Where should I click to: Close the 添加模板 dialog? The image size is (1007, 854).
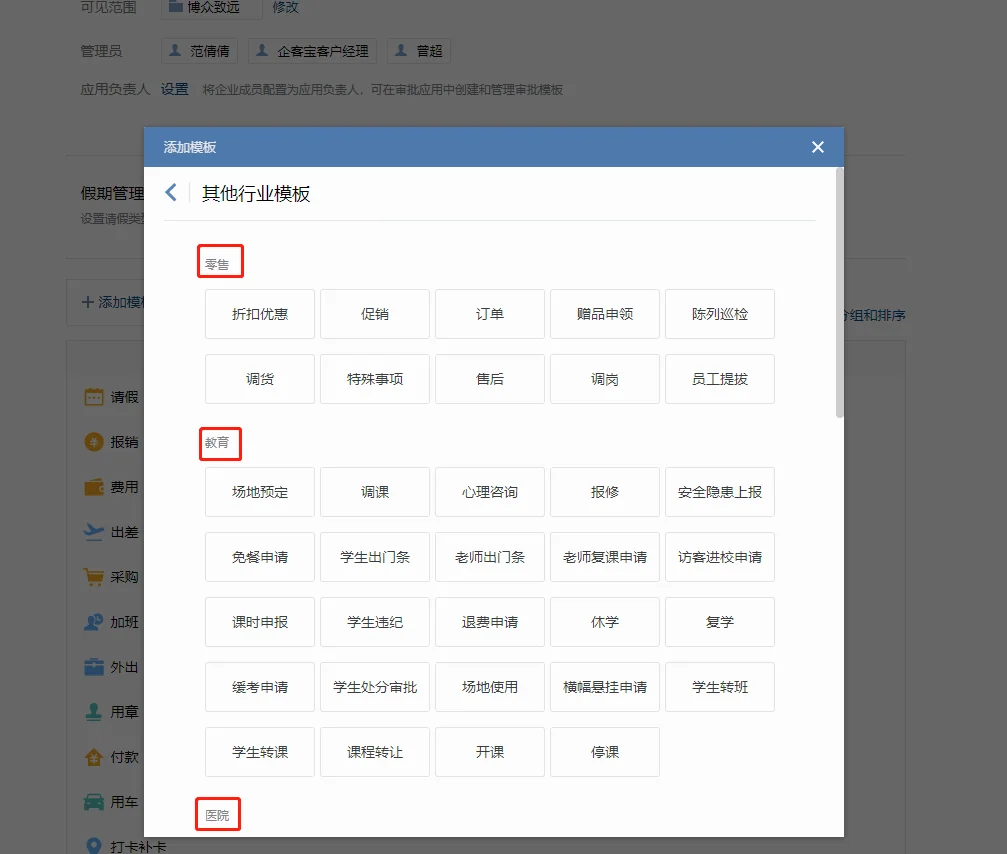(818, 147)
